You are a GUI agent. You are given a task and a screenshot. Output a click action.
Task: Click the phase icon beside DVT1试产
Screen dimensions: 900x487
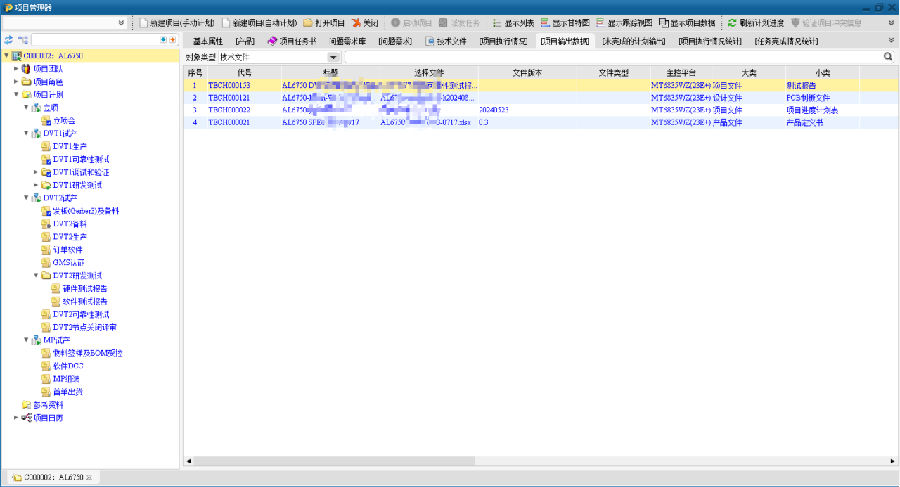[x=36, y=133]
